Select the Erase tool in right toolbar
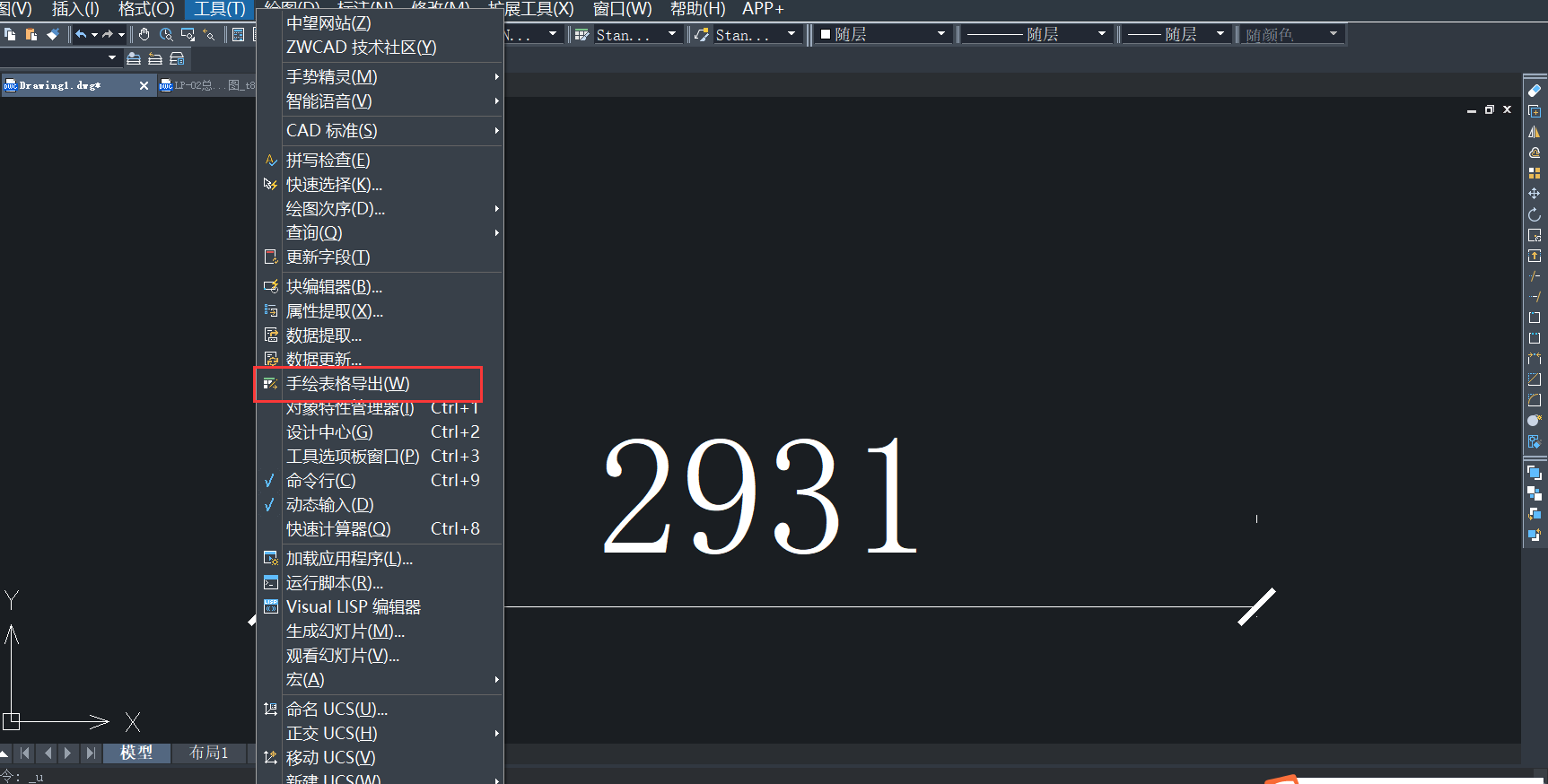1548x784 pixels. [x=1535, y=91]
